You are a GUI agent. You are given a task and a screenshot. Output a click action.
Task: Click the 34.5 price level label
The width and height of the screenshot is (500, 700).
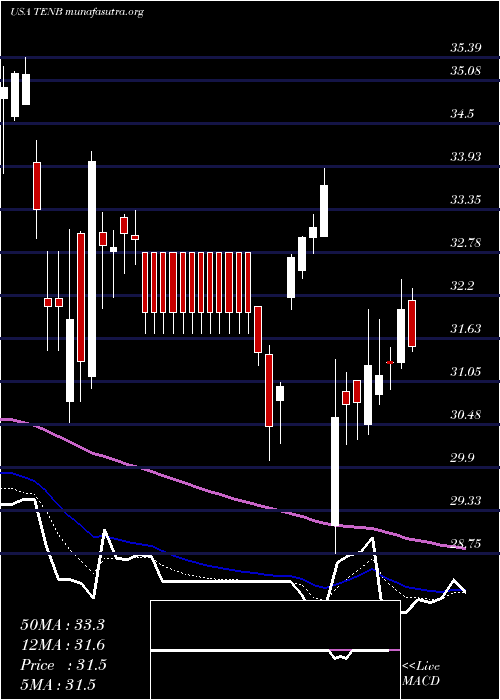[x=462, y=114]
